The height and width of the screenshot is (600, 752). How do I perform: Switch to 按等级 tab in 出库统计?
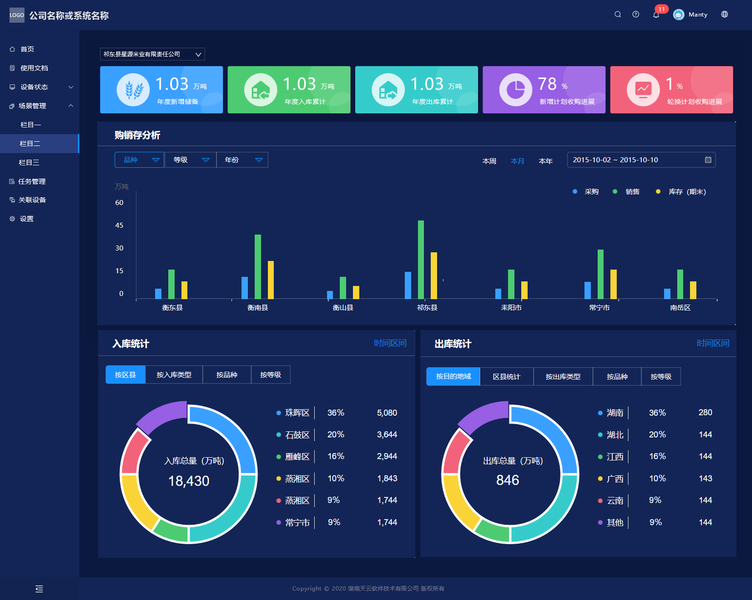(x=661, y=376)
